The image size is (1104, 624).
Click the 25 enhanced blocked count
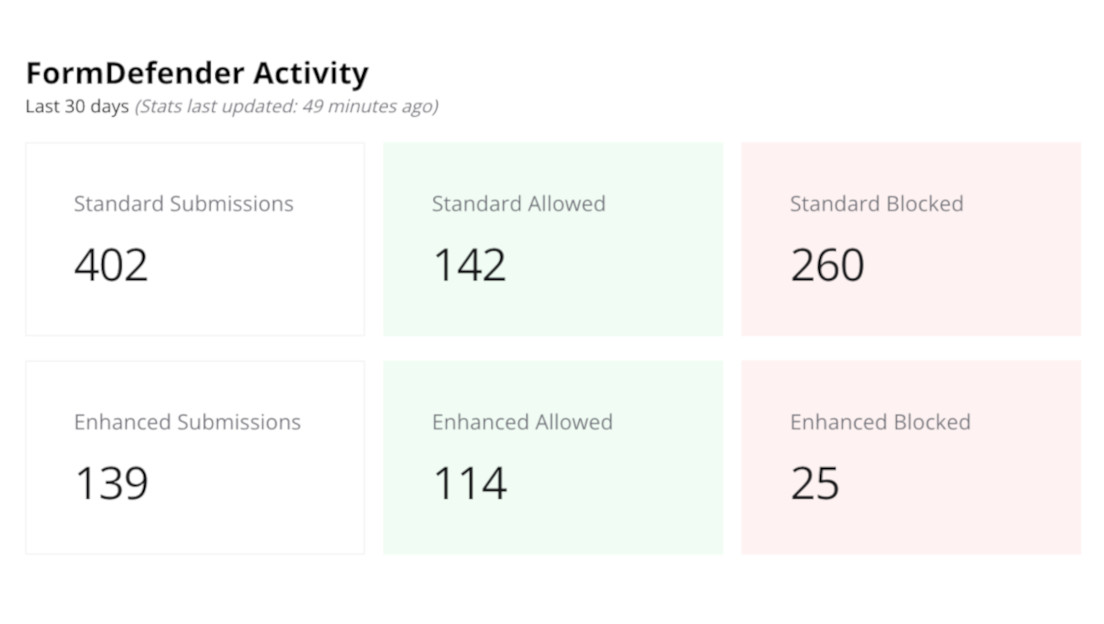pos(814,483)
